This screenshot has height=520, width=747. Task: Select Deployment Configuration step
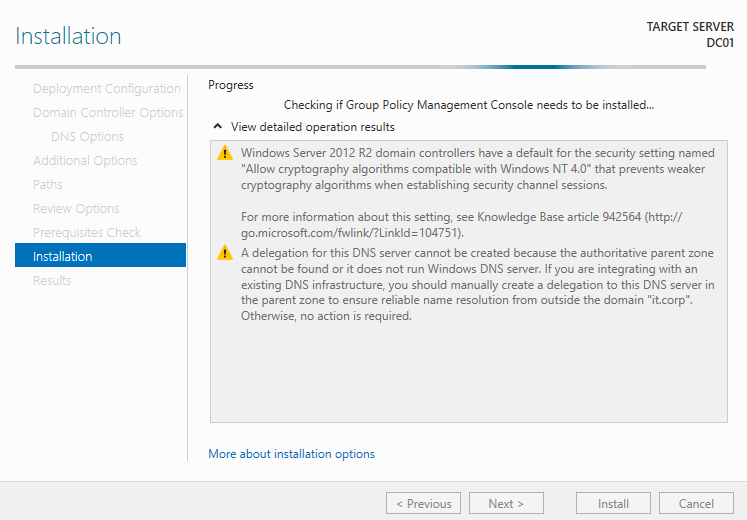tap(107, 89)
